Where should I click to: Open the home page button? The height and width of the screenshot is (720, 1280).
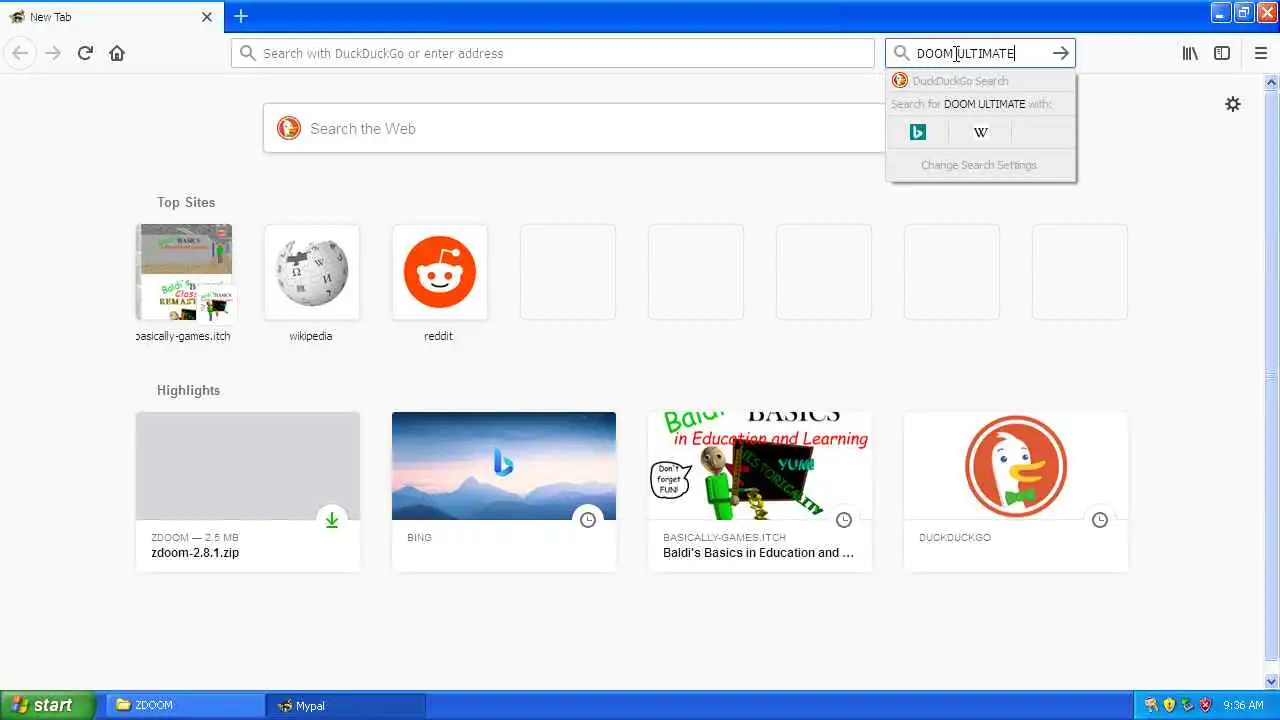click(117, 53)
